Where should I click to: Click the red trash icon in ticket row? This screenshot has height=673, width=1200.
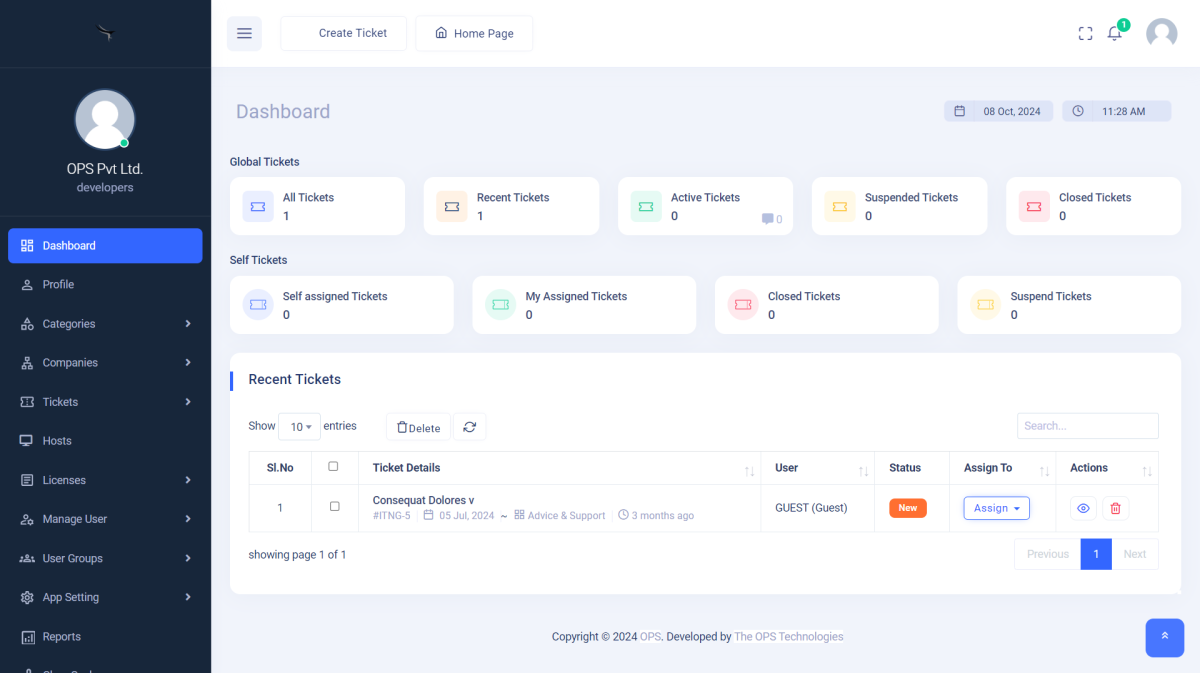coord(1116,508)
